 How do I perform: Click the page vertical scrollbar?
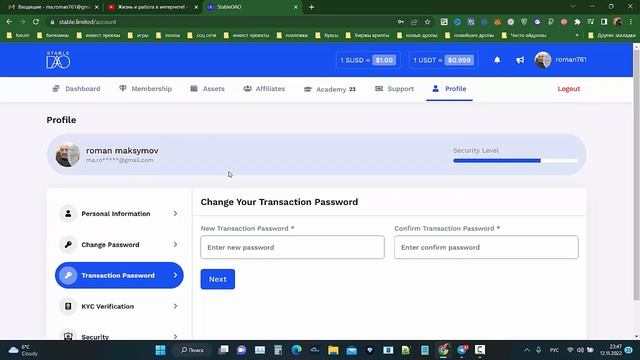click(636, 176)
